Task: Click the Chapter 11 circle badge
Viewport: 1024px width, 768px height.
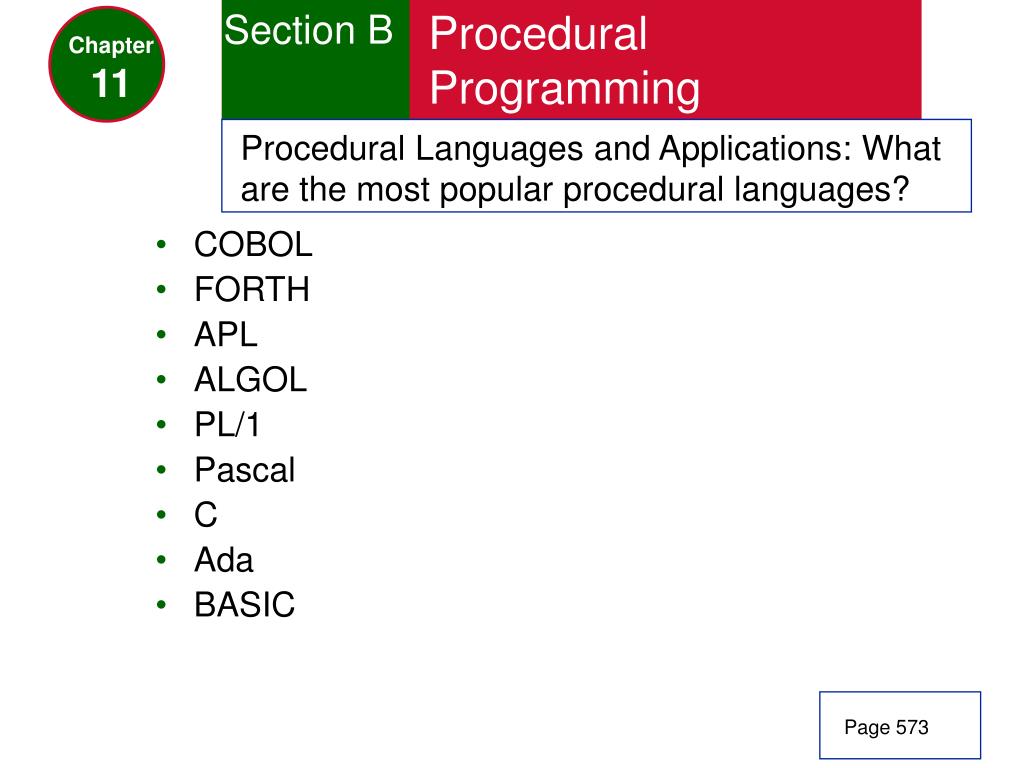Action: click(106, 64)
